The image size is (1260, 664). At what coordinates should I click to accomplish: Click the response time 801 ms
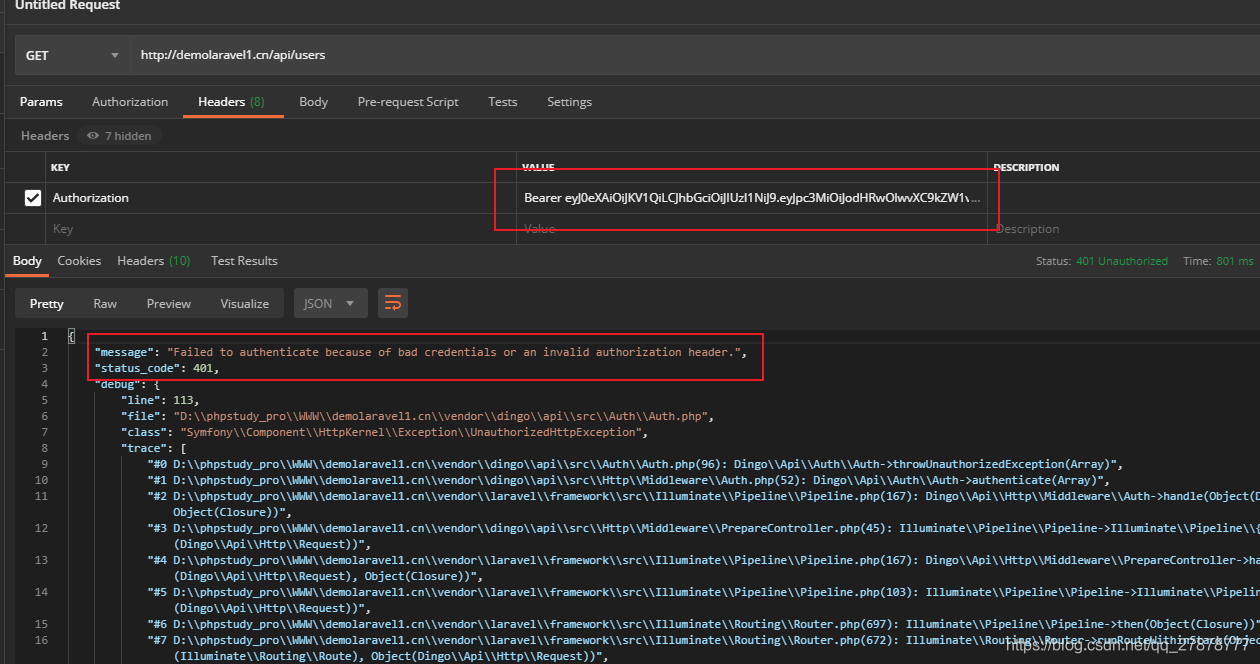pyautogui.click(x=1234, y=261)
